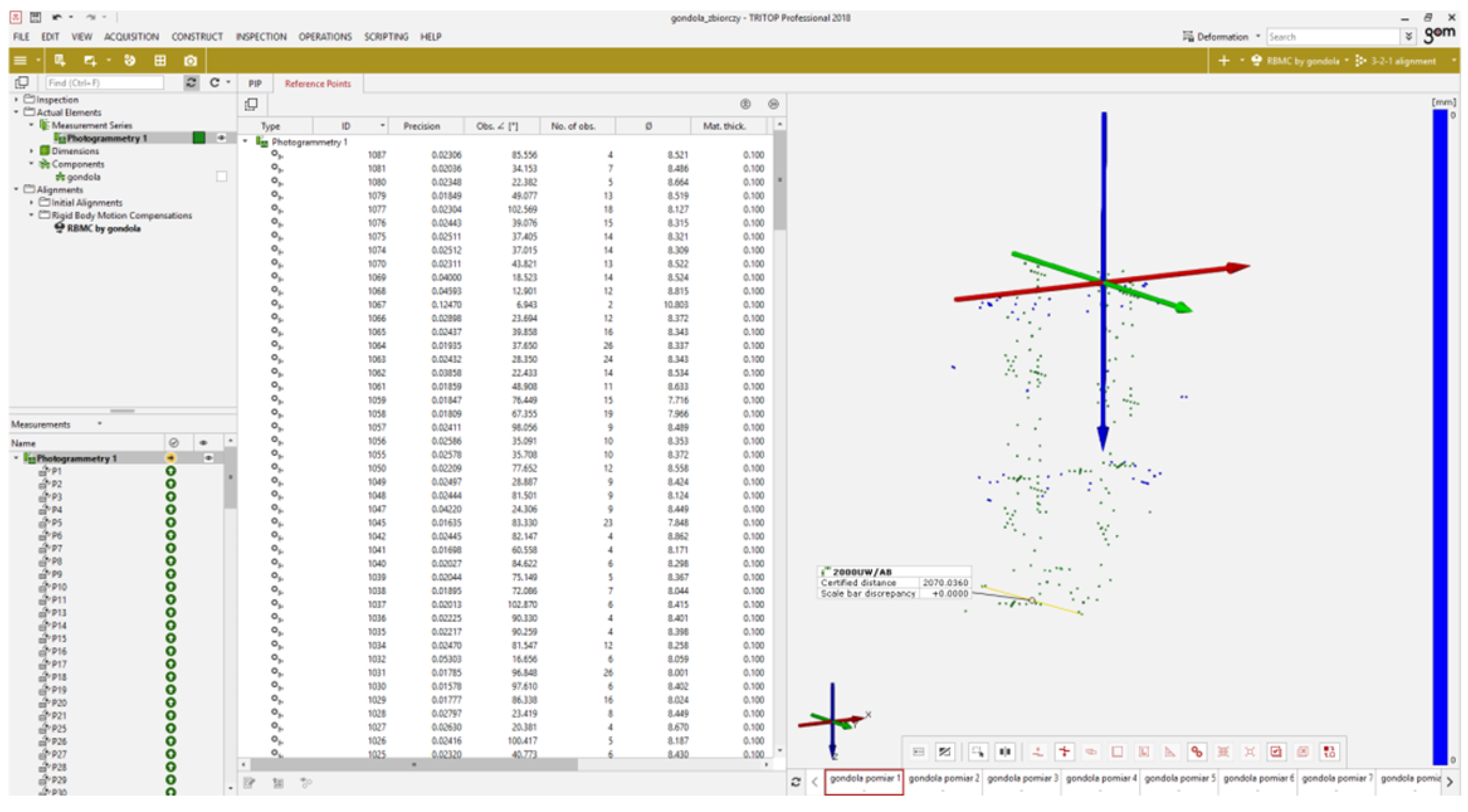This screenshot has width=1468, height=812.
Task: Click the select-by-rectangle cursor icon
Action: [x=978, y=751]
